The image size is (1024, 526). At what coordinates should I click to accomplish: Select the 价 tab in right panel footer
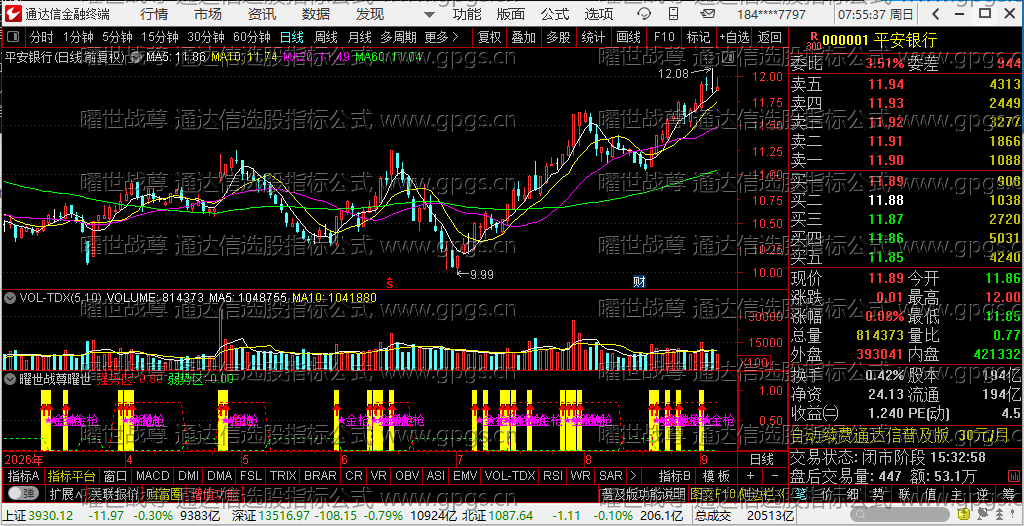[827, 493]
